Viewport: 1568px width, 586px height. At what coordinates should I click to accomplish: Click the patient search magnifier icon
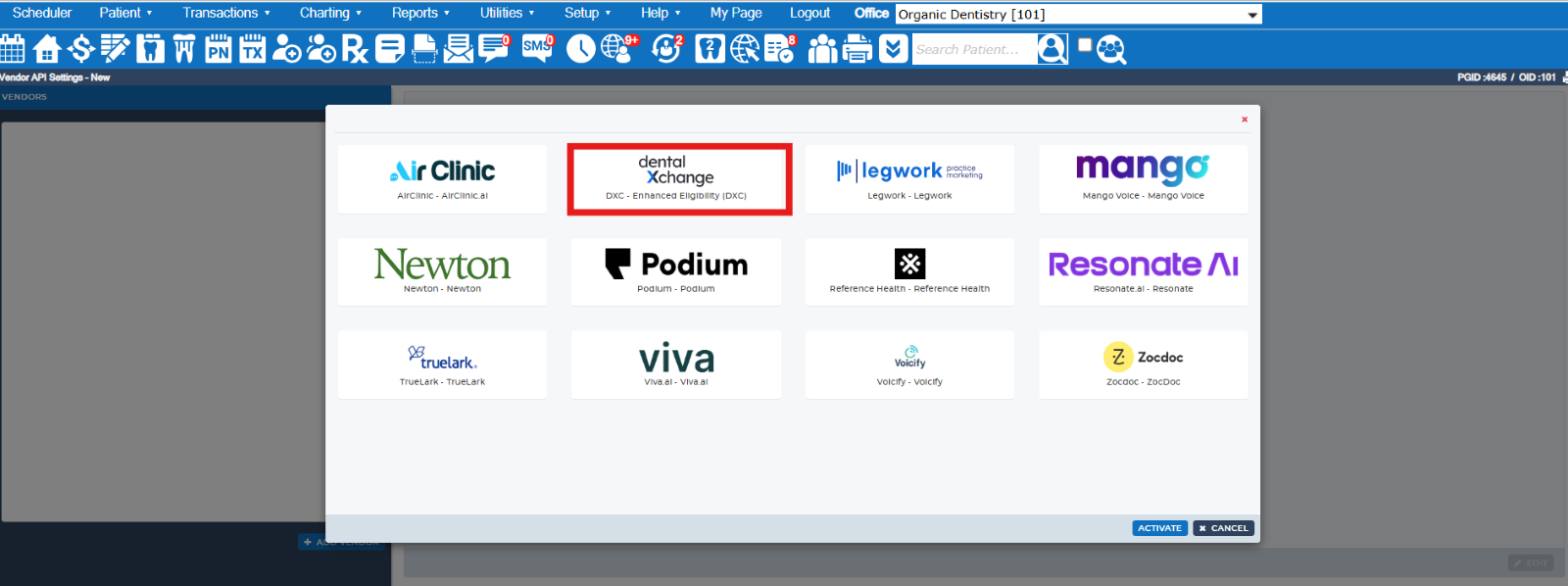pos(1053,48)
